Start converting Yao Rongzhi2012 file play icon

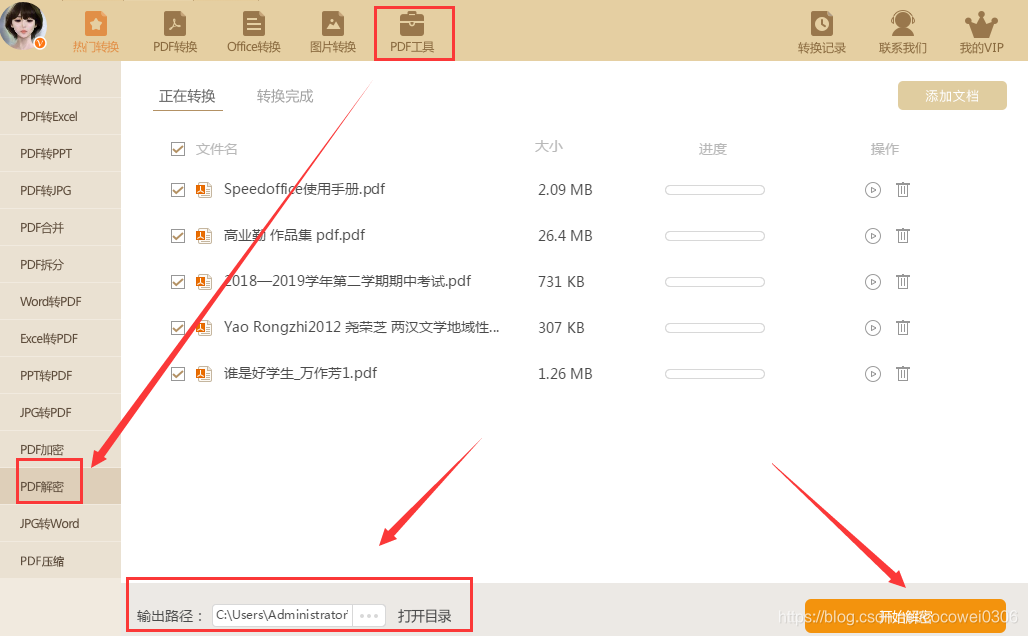point(873,328)
